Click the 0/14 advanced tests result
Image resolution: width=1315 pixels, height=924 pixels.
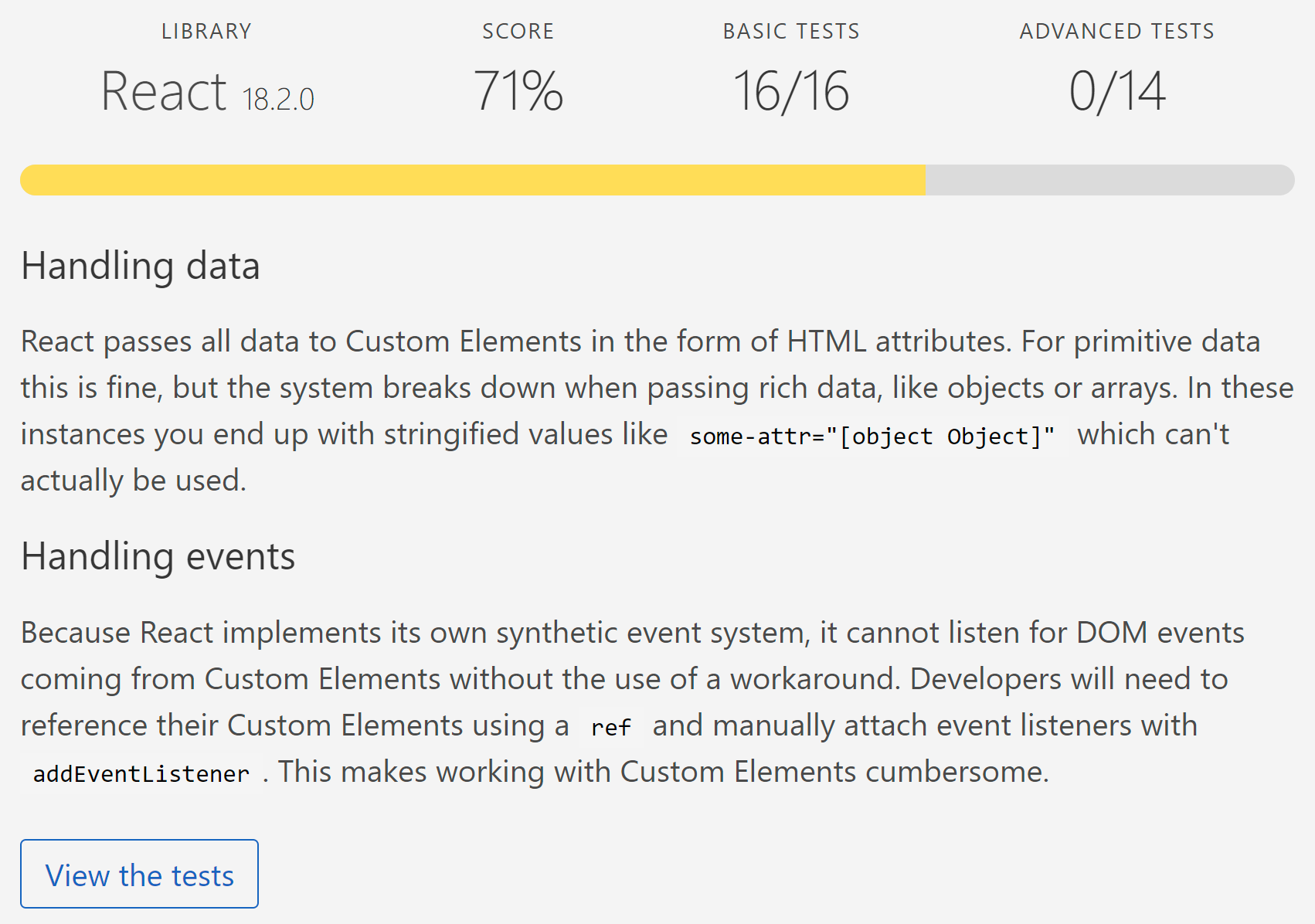(1116, 91)
